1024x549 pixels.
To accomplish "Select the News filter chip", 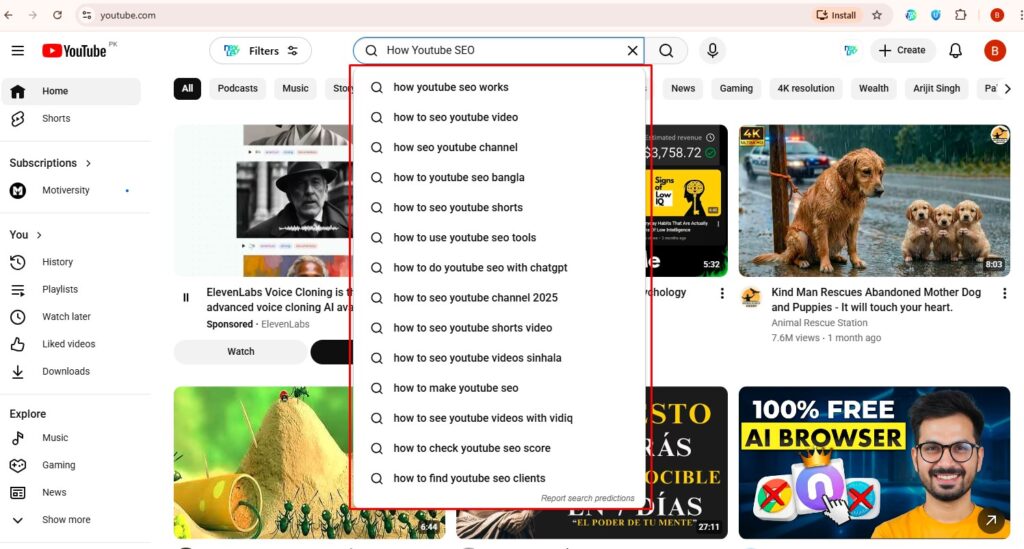I will pos(683,88).
